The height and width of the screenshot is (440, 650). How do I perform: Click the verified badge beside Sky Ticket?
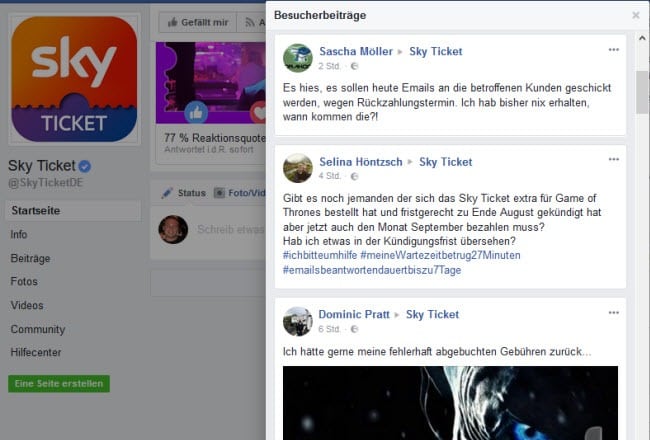coord(85,166)
